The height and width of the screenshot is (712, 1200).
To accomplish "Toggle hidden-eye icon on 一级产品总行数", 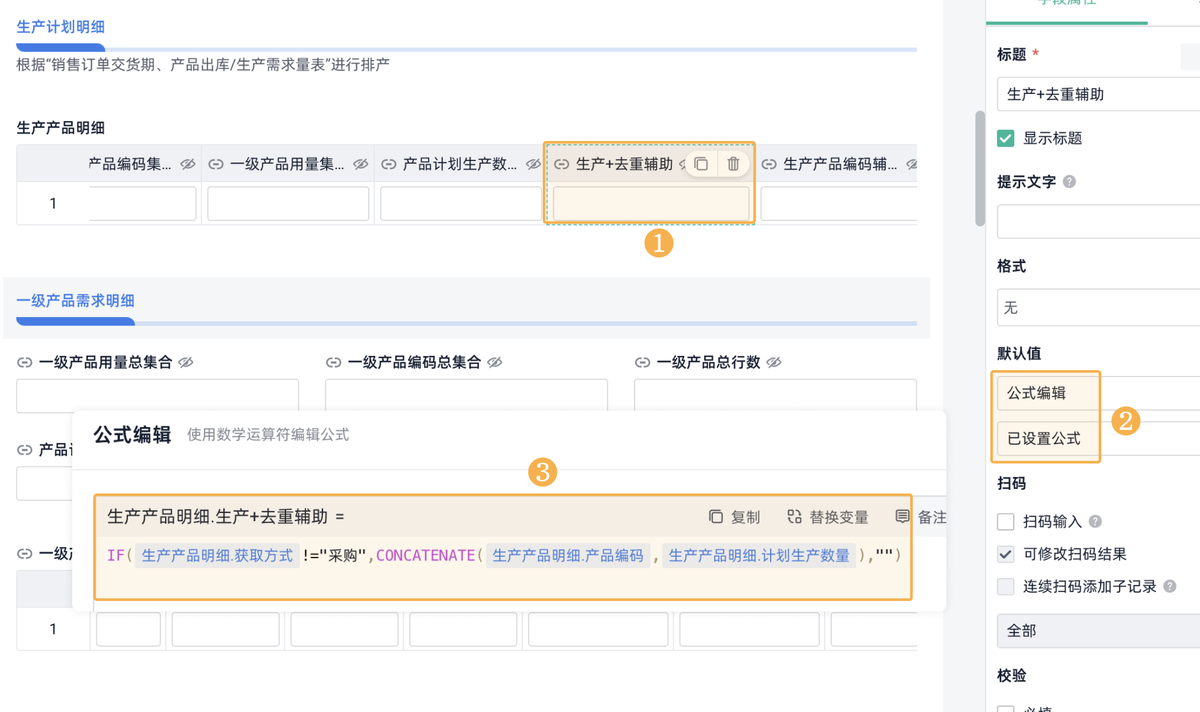I will pos(773,362).
